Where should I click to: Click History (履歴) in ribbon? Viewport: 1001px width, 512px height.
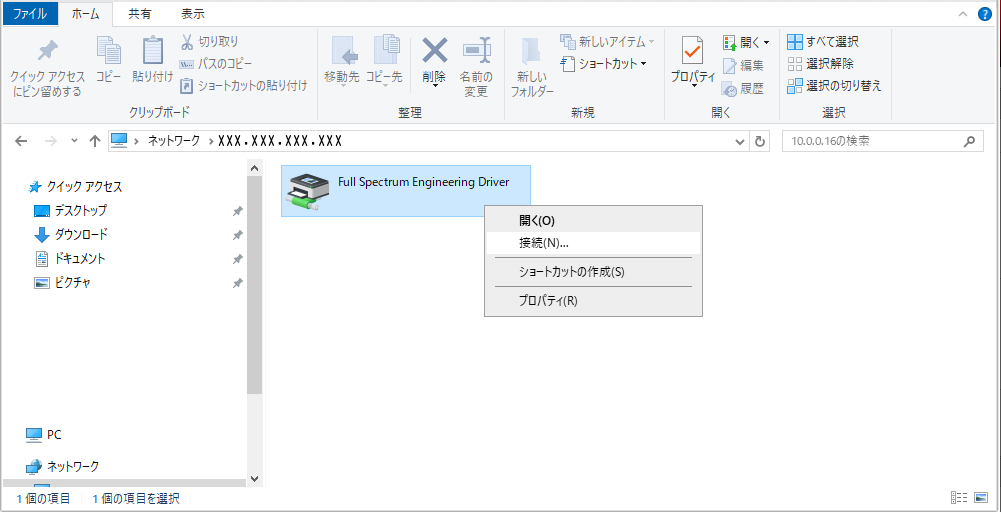(743, 89)
